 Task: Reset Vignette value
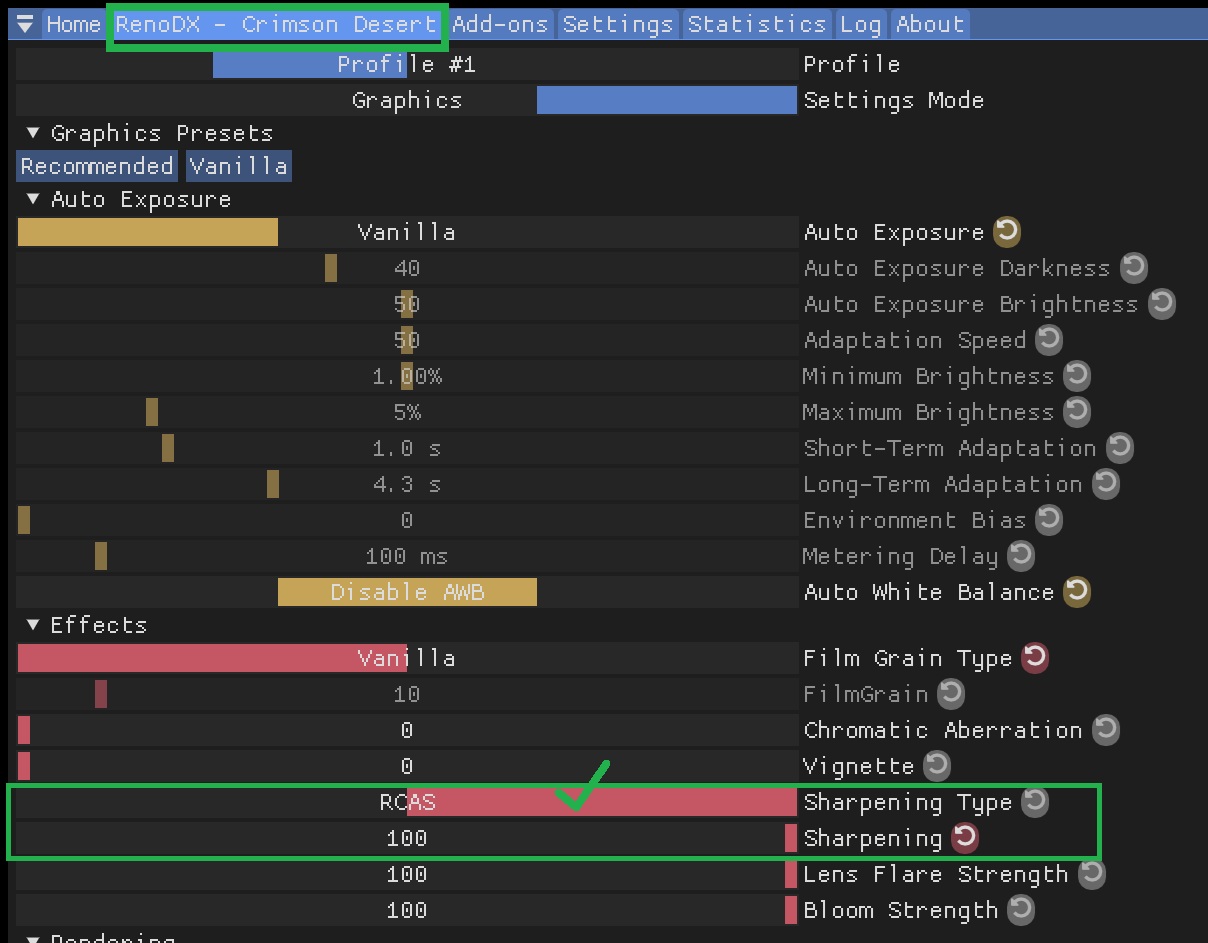coord(937,766)
